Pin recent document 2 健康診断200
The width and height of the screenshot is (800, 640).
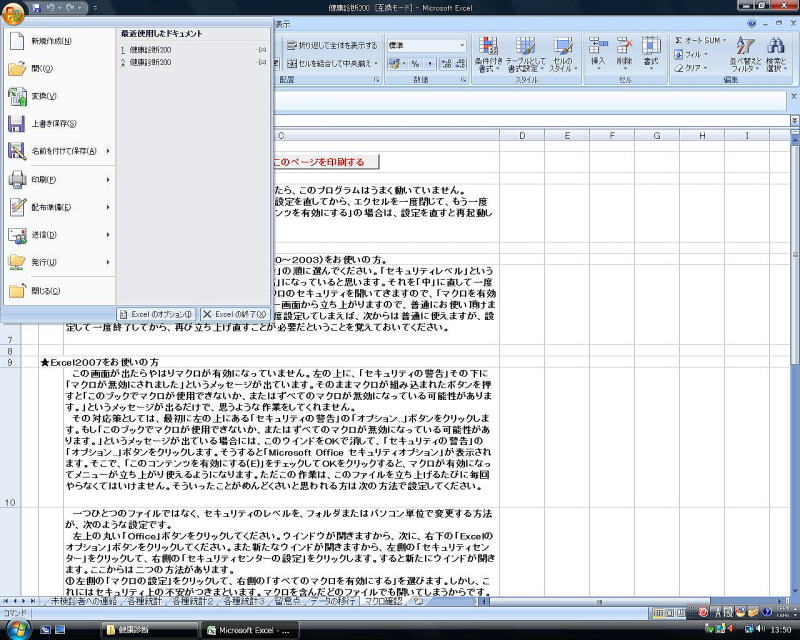point(262,62)
